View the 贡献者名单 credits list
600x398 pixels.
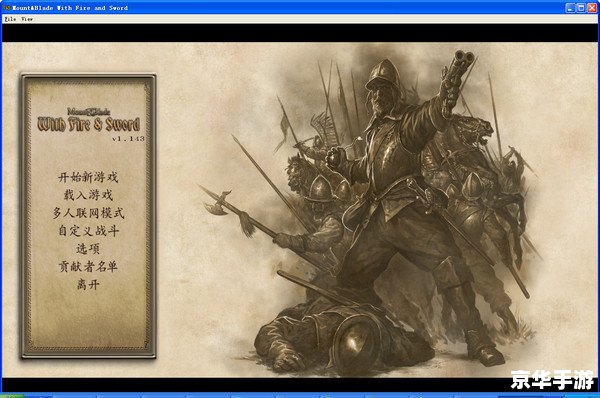pyautogui.click(x=88, y=266)
